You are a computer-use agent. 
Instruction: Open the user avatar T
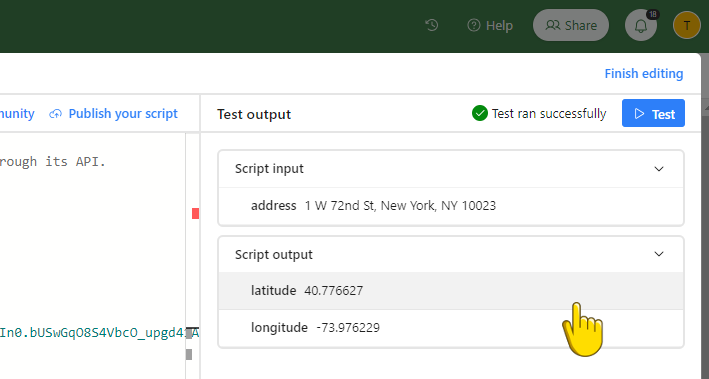coord(686,25)
